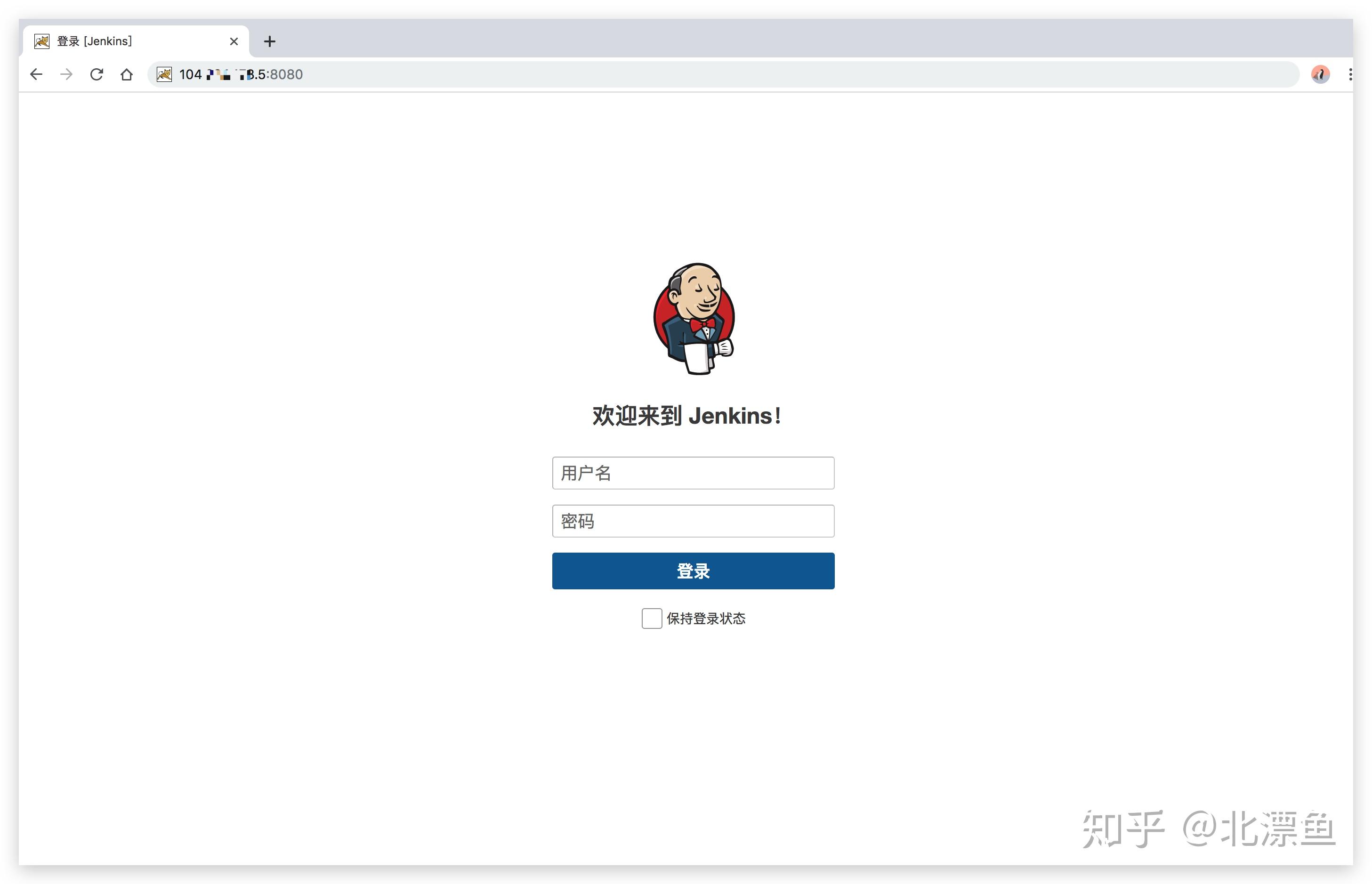Click the blue 登录 button
This screenshot has height=884, width=1372.
(x=693, y=571)
